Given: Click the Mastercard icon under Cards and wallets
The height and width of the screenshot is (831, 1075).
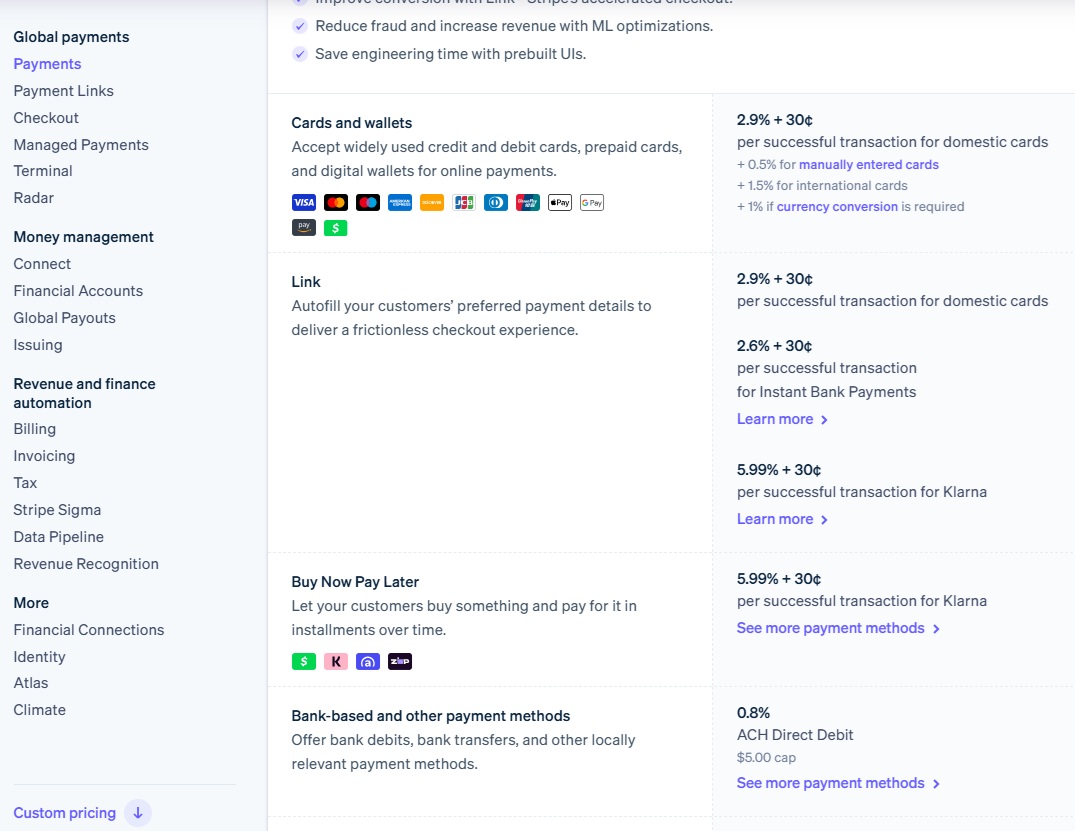Looking at the screenshot, I should (336, 202).
